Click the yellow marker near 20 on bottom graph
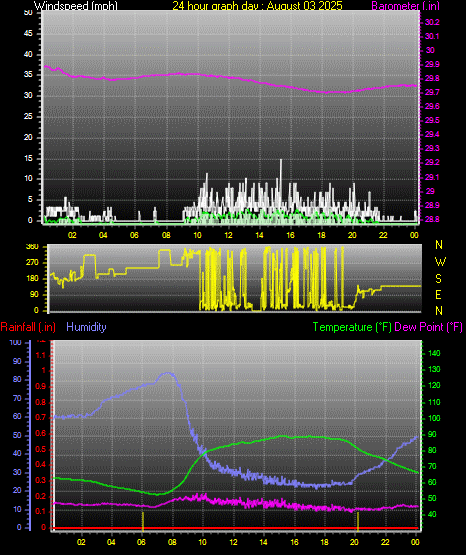466x555 pixels. 358,521
